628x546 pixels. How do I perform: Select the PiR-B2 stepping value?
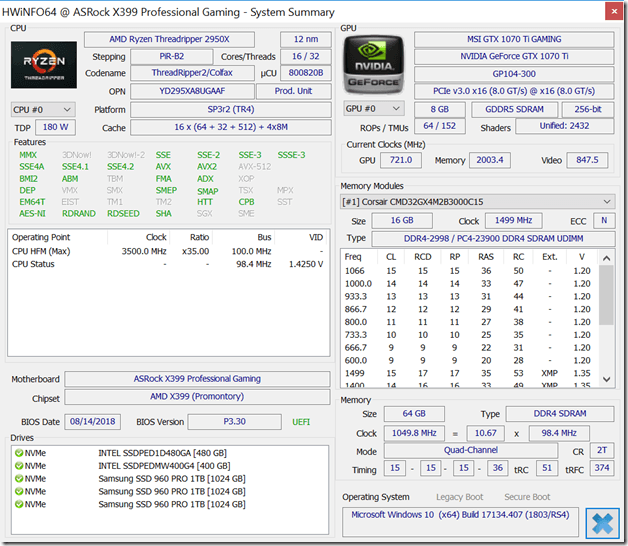171,56
